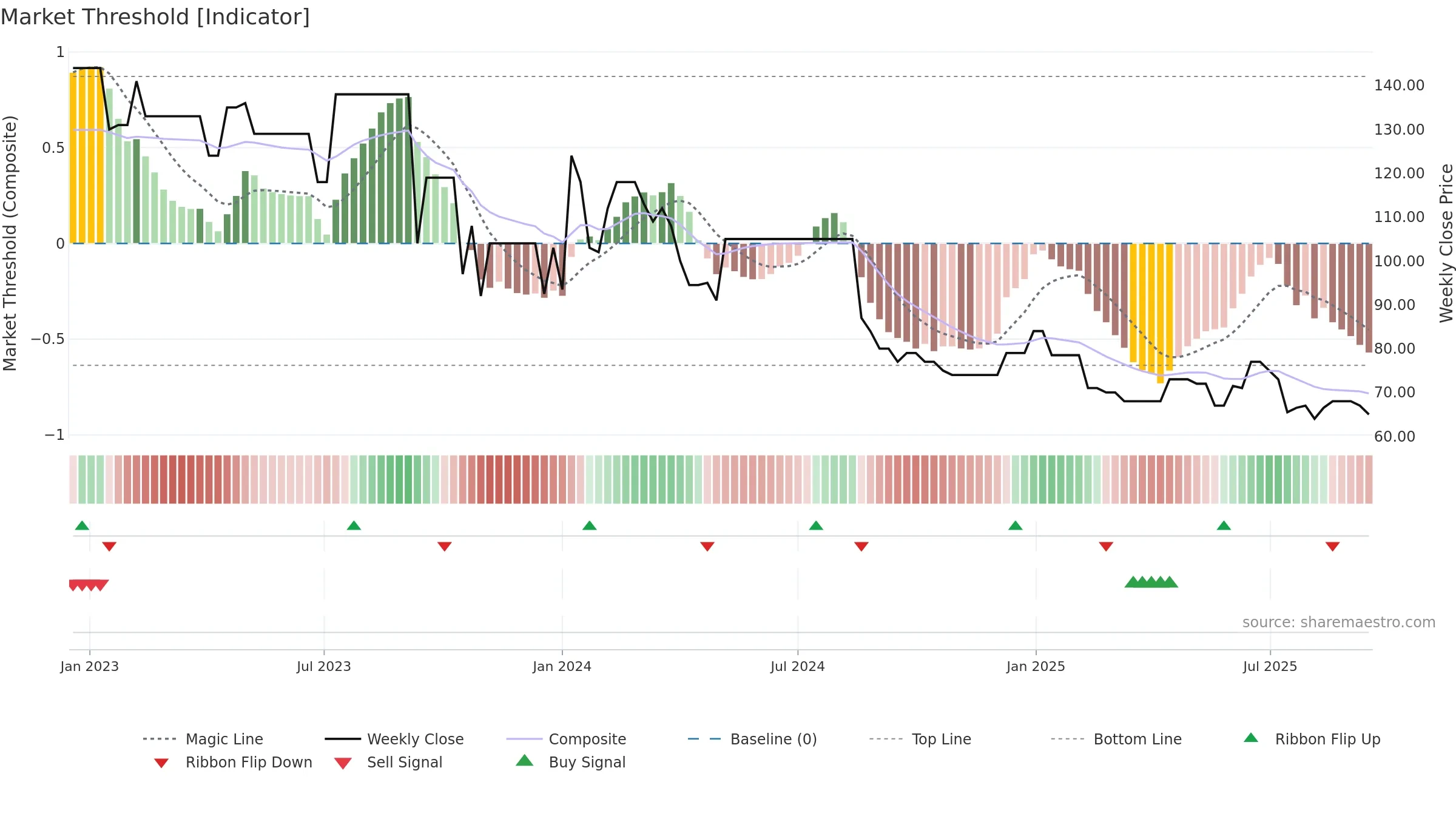Toggle the Sell Signal legend entry

(388, 762)
